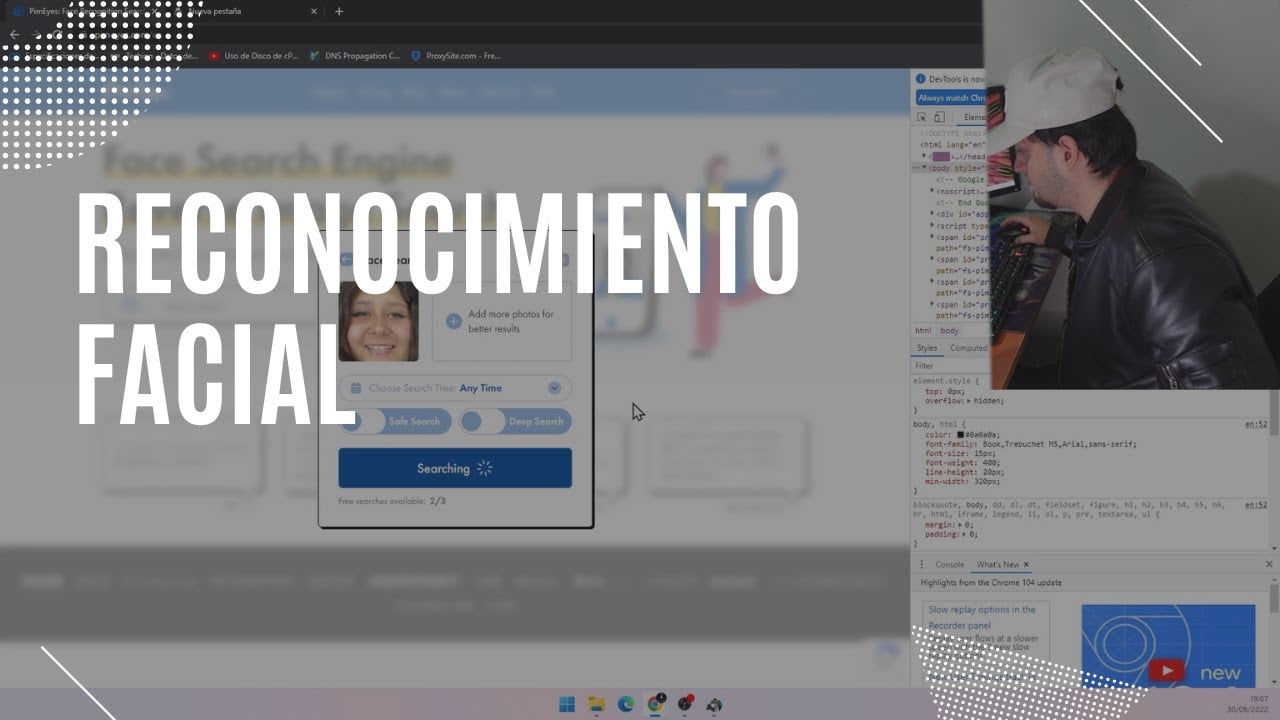This screenshot has width=1280, height=720.
Task: Open the Computed tab in DevTools
Action: pos(968,348)
